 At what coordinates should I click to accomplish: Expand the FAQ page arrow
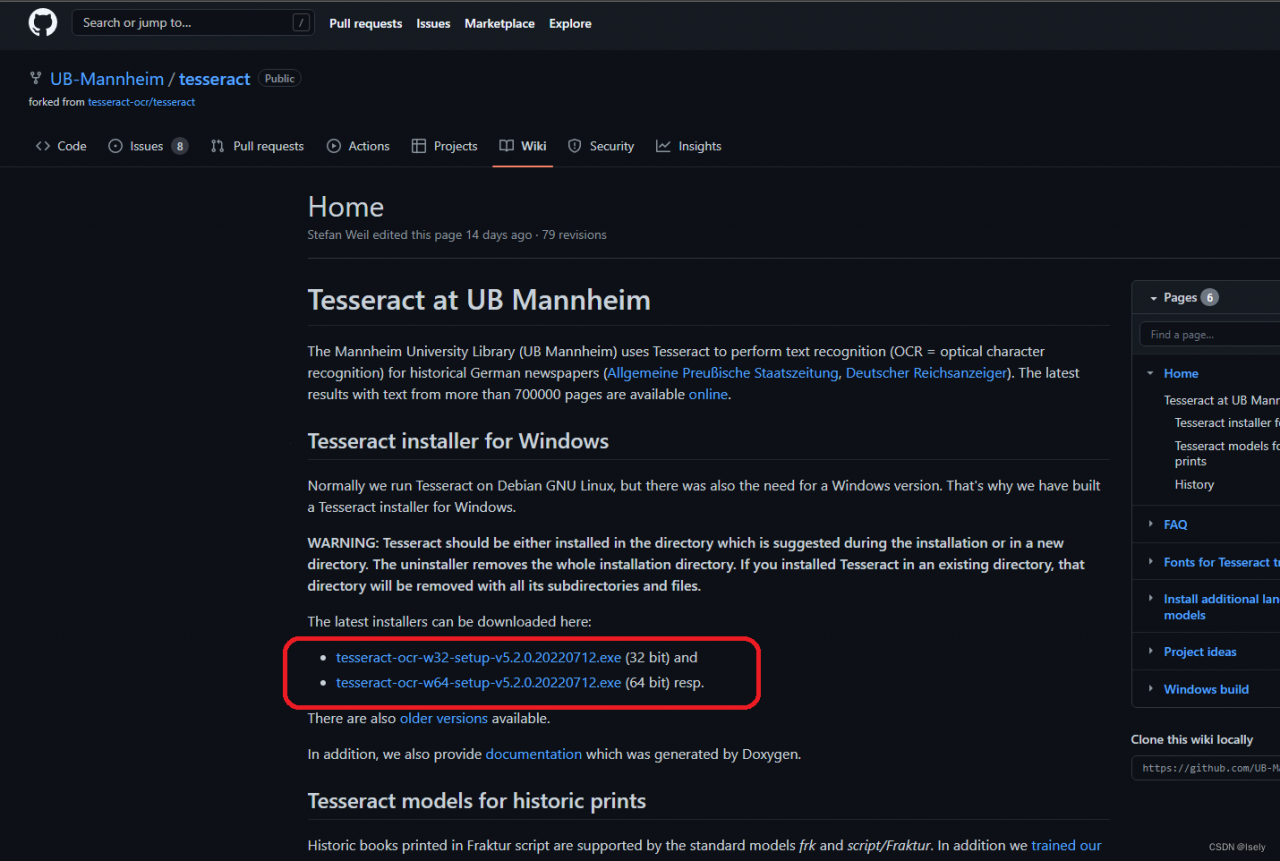(x=1149, y=524)
